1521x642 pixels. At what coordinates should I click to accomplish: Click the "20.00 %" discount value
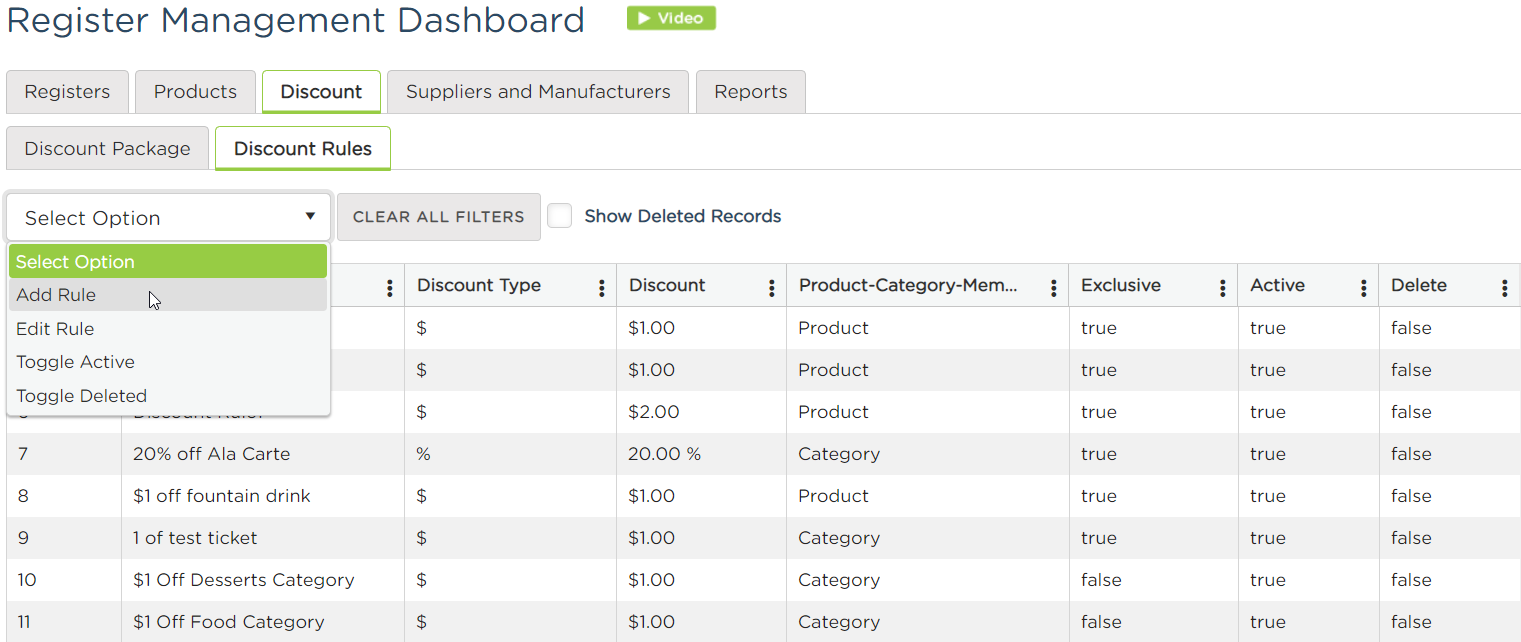pyautogui.click(x=665, y=454)
